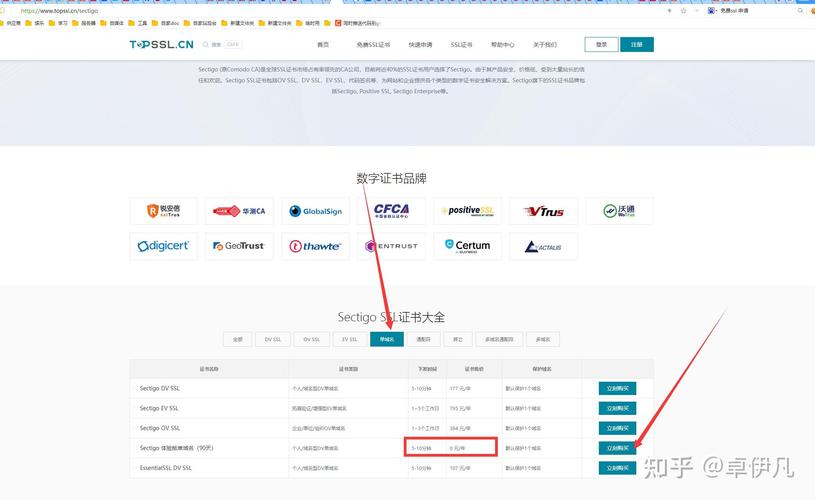
Task: Open the 免费SSL证书 navigation item
Action: click(x=373, y=45)
